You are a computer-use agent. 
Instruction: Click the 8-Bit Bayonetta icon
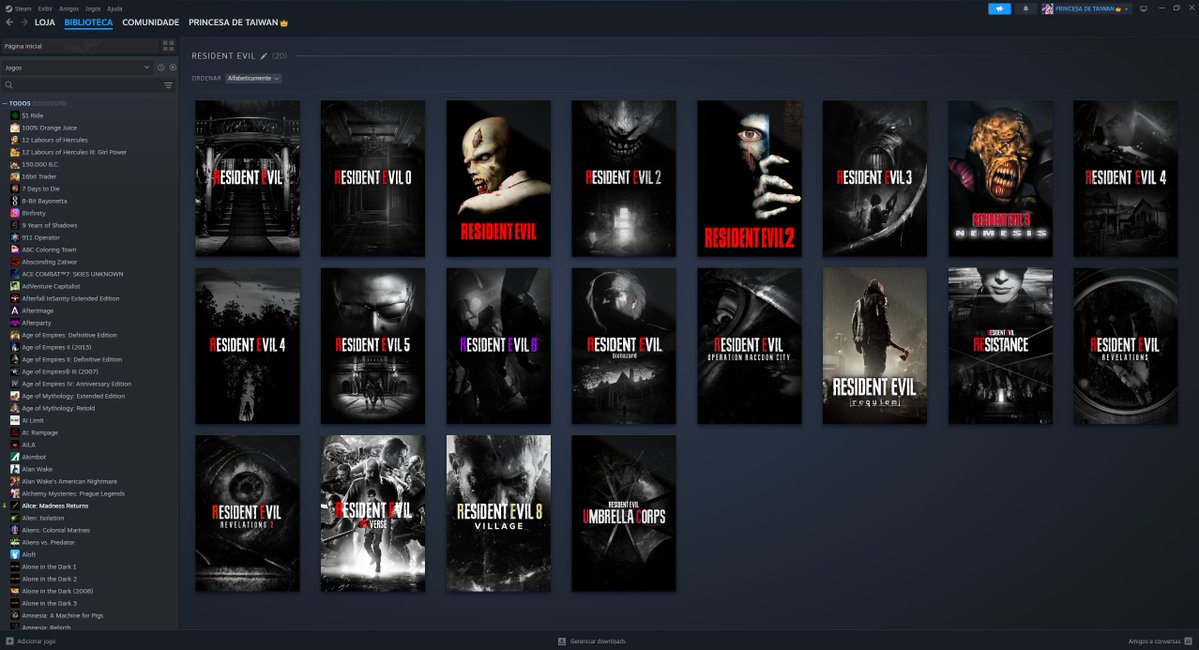pos(15,201)
